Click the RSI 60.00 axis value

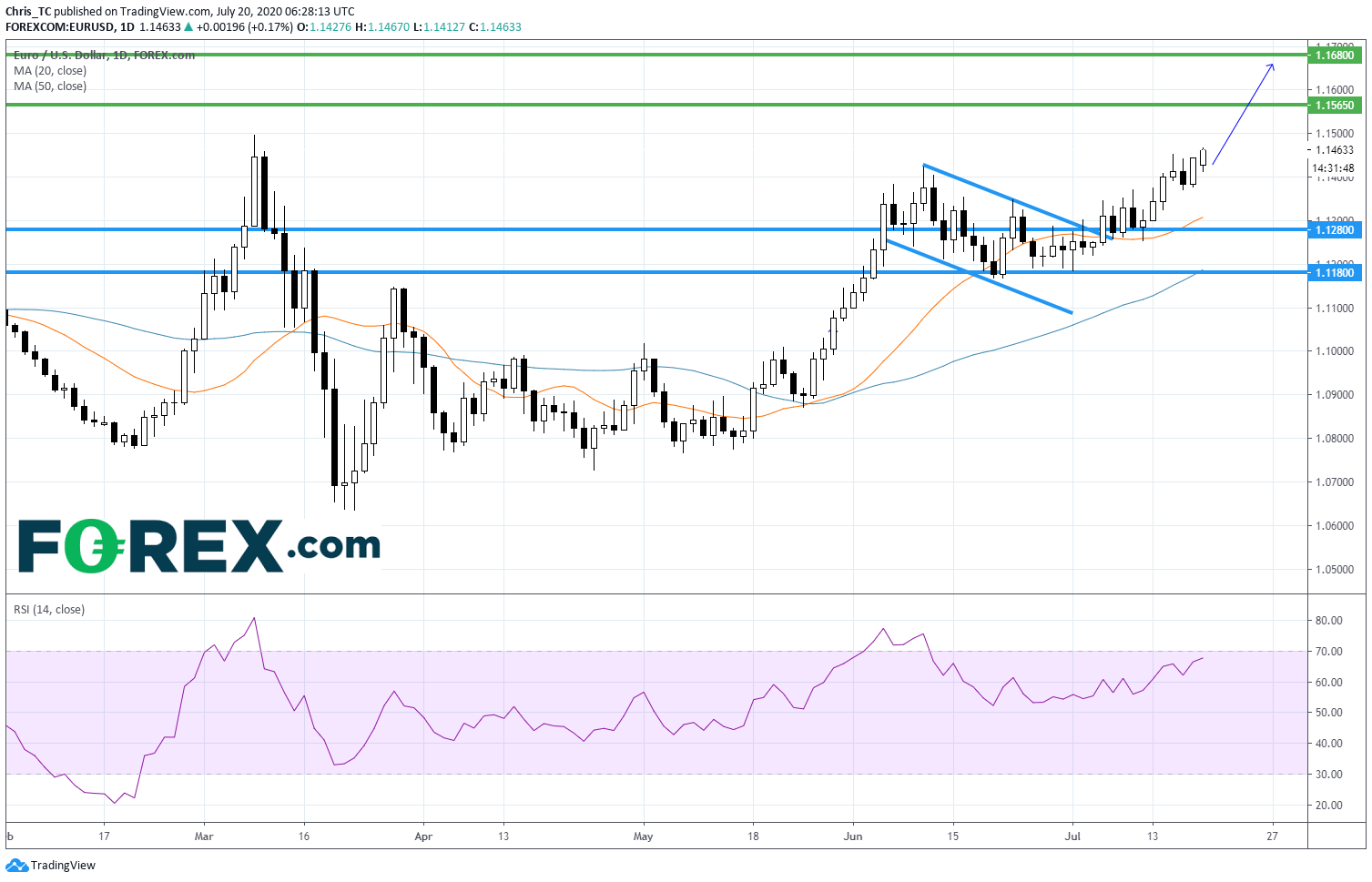click(x=1329, y=683)
